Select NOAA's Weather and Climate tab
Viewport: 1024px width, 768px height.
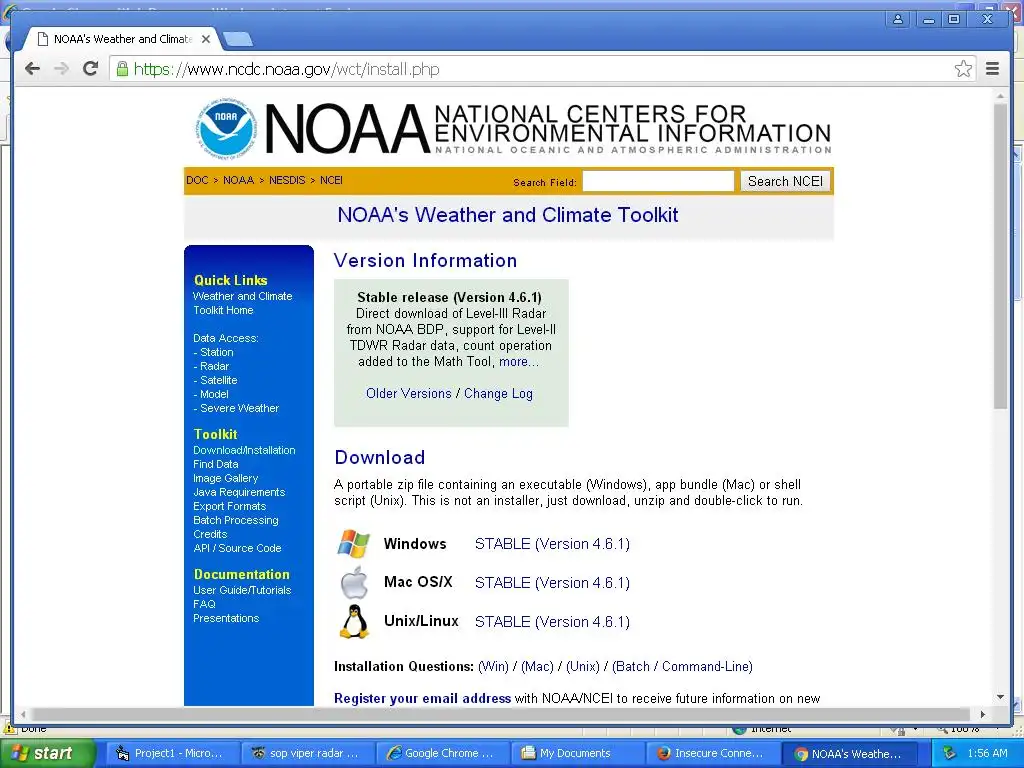point(122,39)
